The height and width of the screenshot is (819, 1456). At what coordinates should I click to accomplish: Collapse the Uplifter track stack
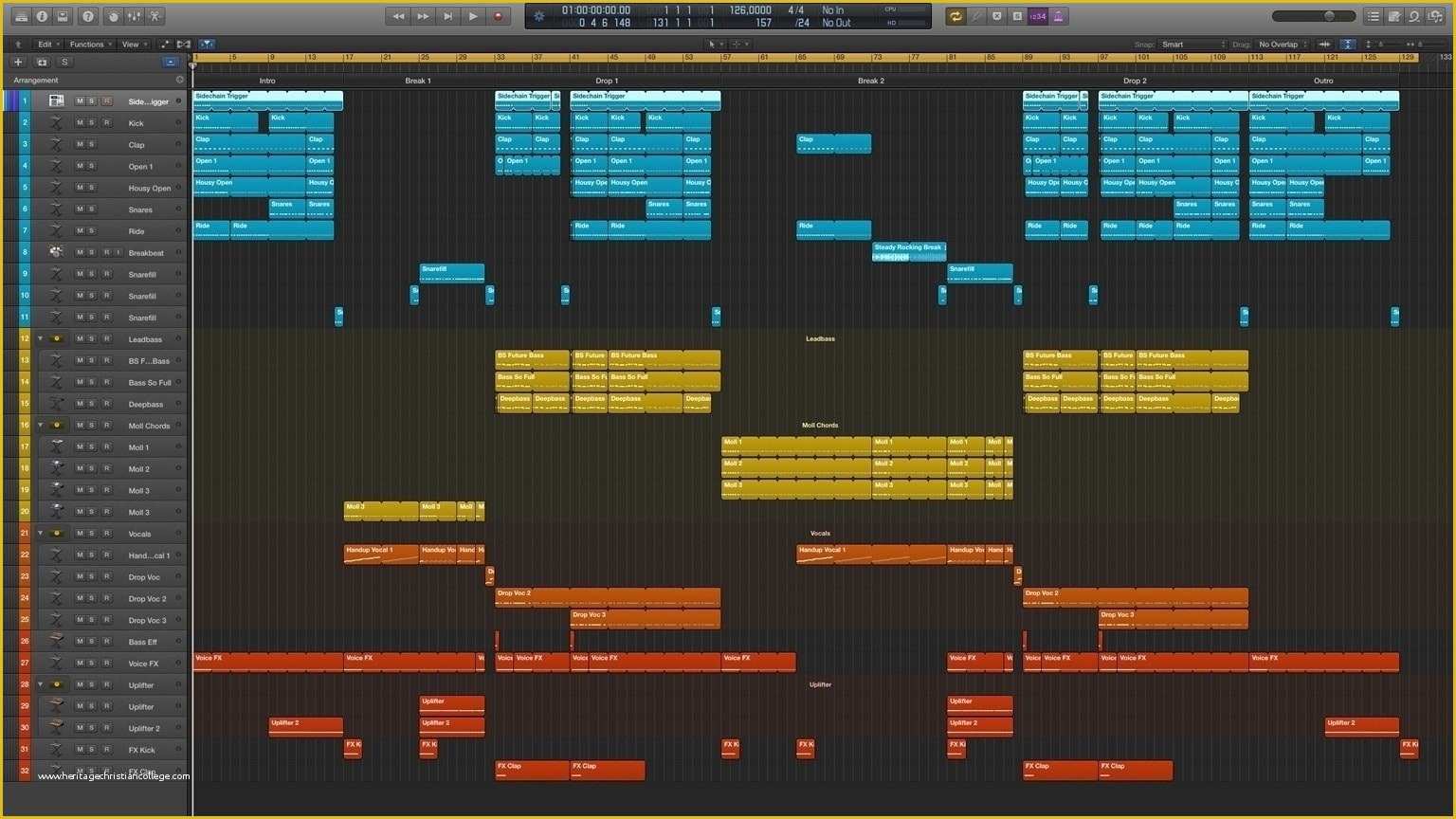point(40,684)
